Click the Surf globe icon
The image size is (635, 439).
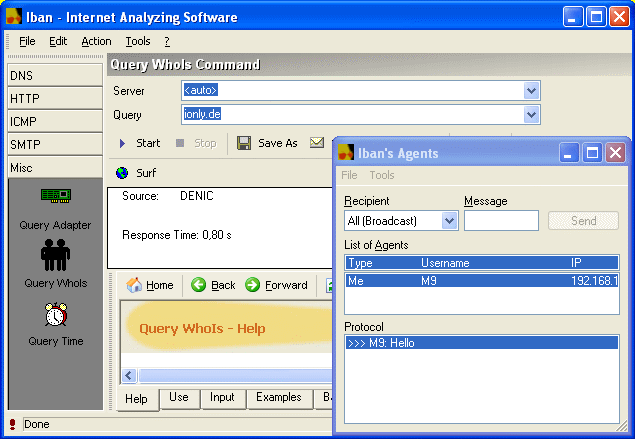(122, 173)
